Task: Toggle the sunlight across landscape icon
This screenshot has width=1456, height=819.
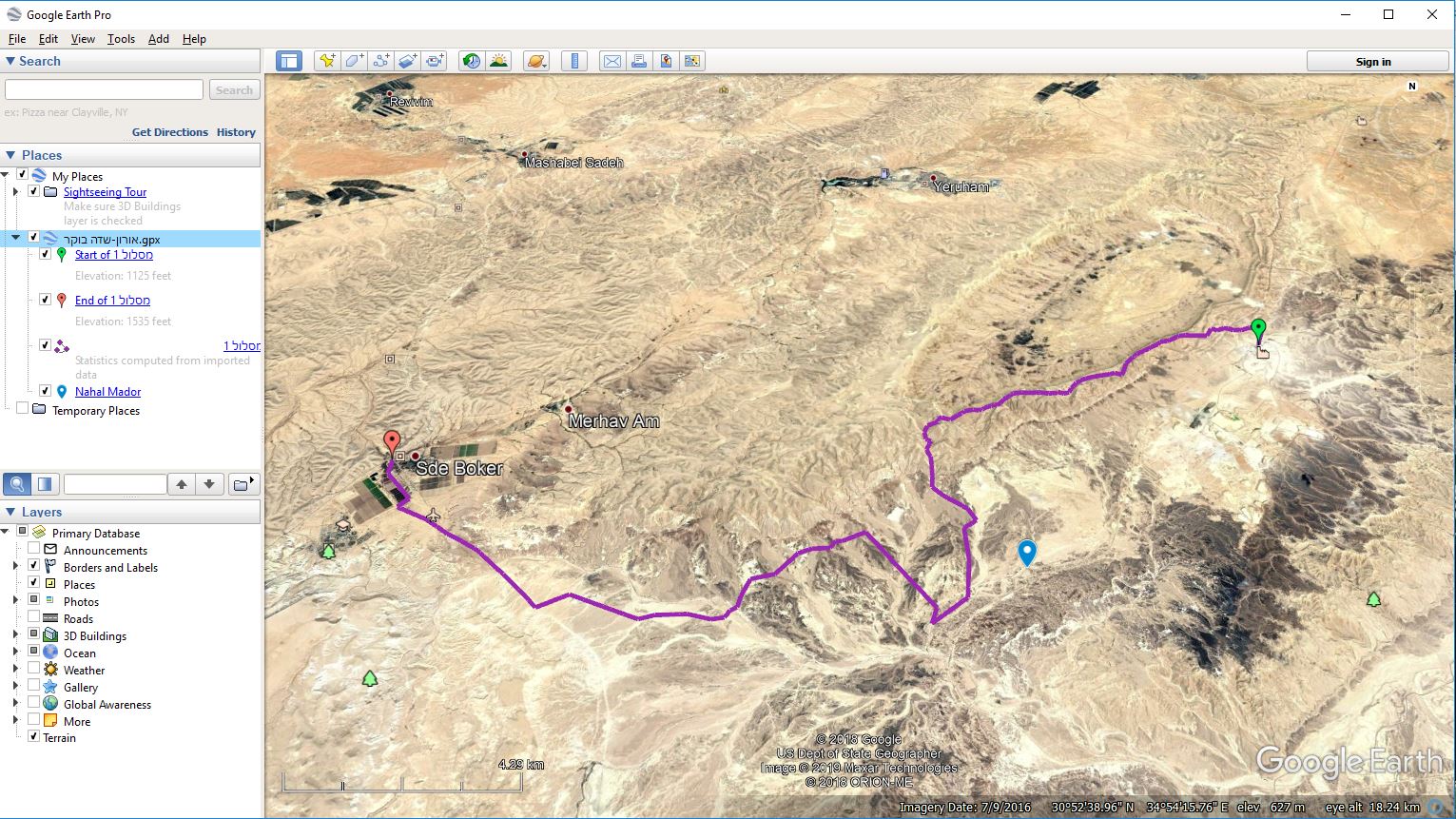Action: pyautogui.click(x=498, y=61)
